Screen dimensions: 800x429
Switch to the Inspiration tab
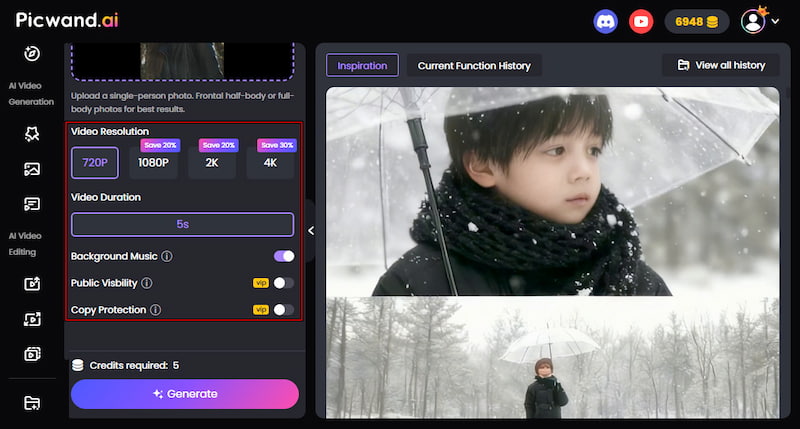pyautogui.click(x=362, y=65)
